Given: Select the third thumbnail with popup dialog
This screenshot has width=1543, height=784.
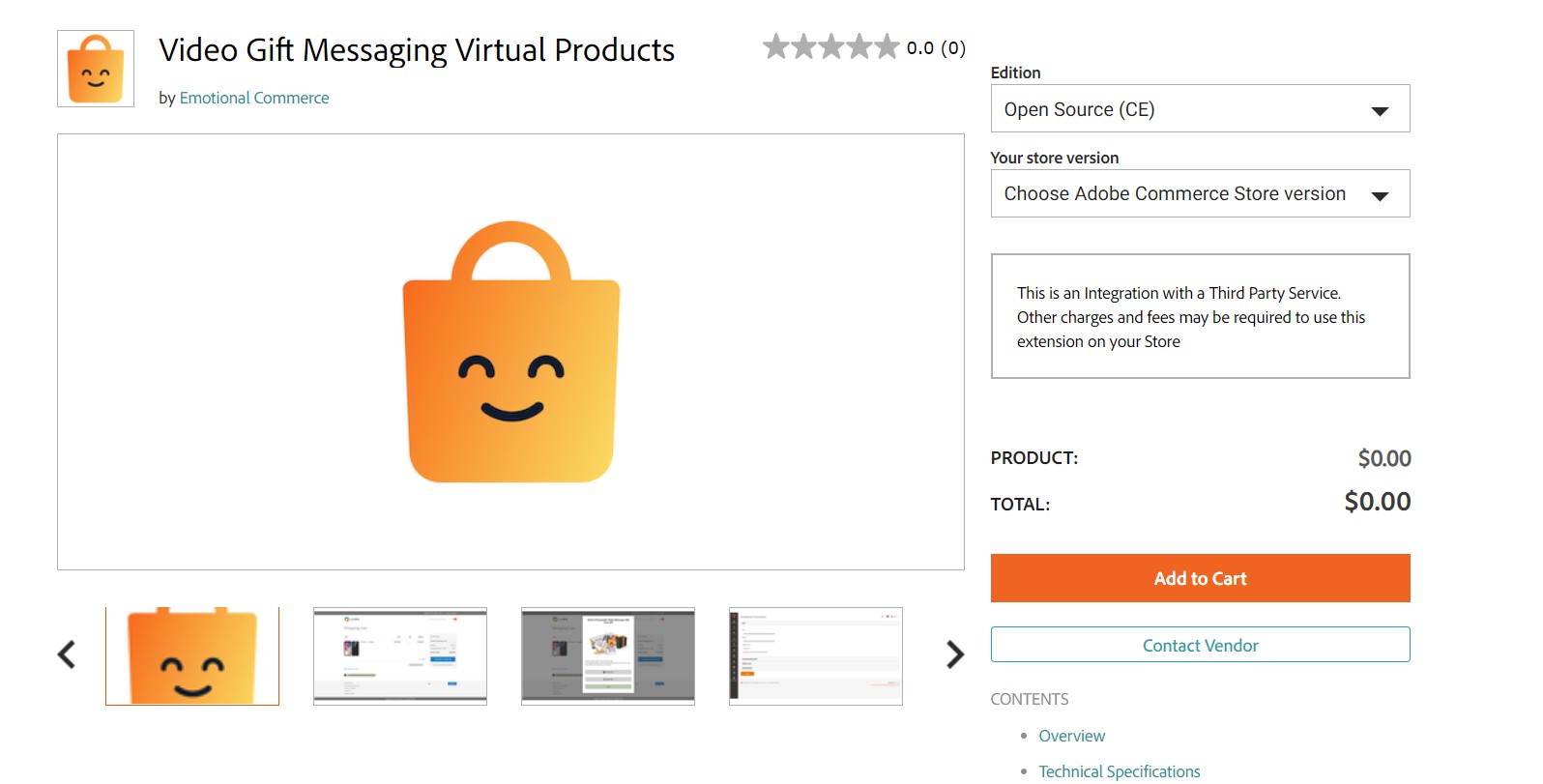Looking at the screenshot, I should (608, 655).
